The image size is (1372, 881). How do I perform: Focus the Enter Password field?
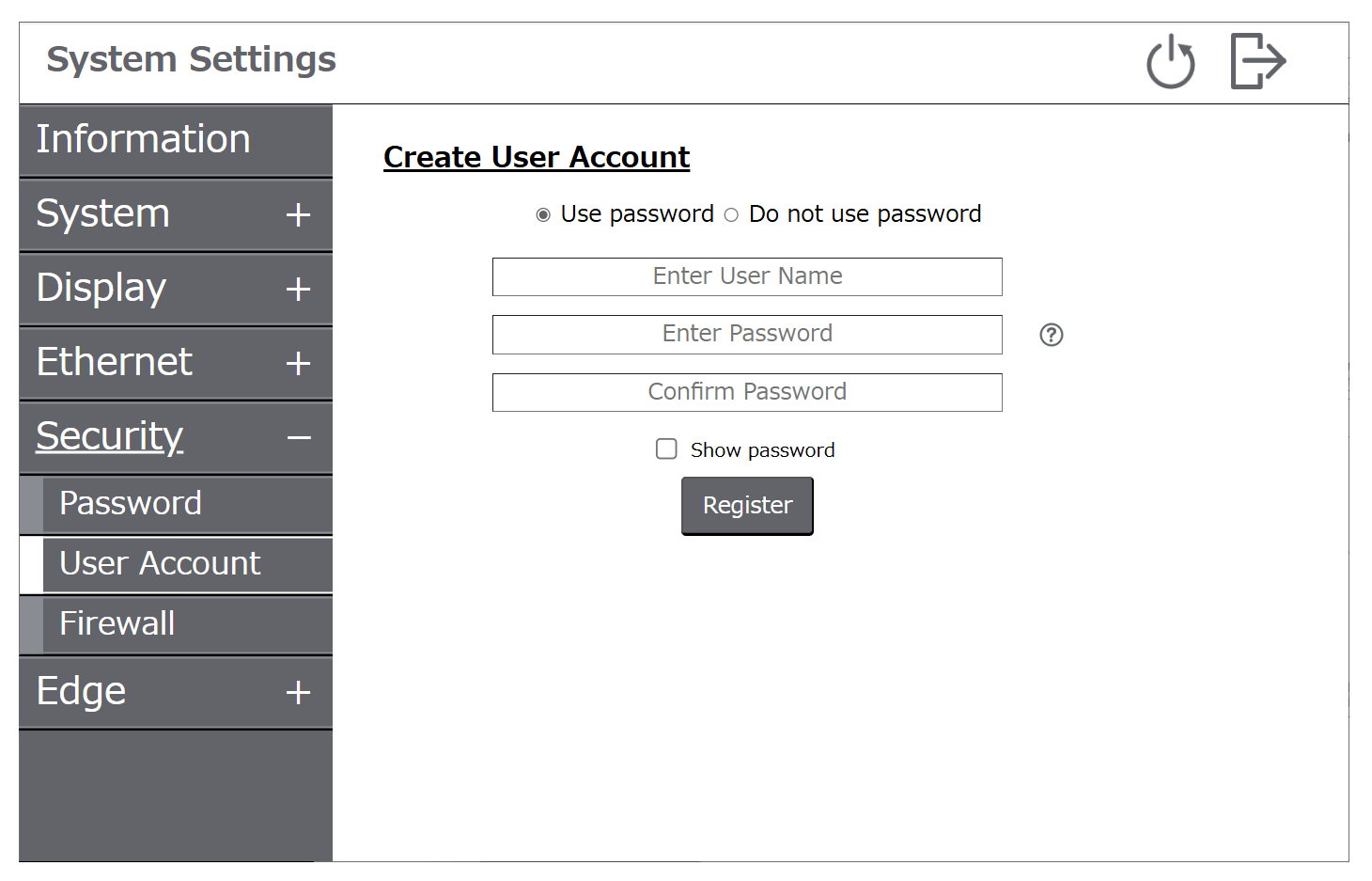coord(747,335)
